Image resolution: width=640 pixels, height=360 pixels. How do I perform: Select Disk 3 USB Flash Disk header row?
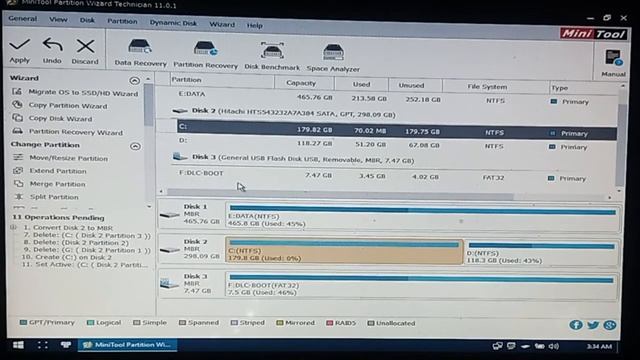pyautogui.click(x=293, y=158)
